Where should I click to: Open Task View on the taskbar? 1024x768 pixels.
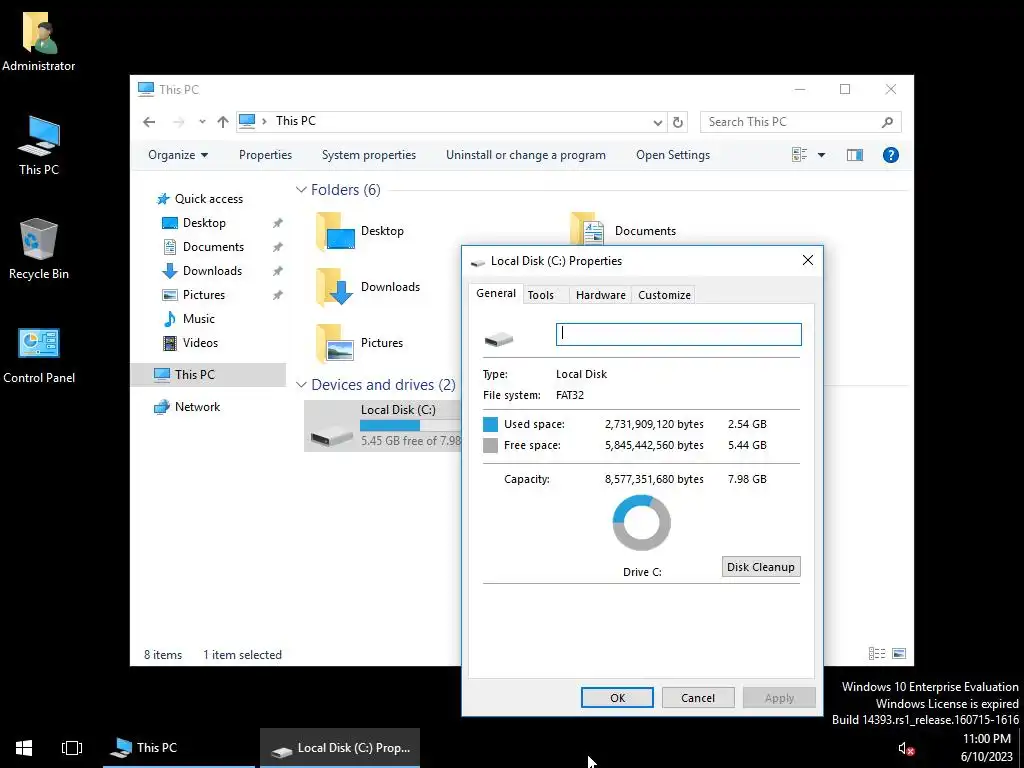72,748
